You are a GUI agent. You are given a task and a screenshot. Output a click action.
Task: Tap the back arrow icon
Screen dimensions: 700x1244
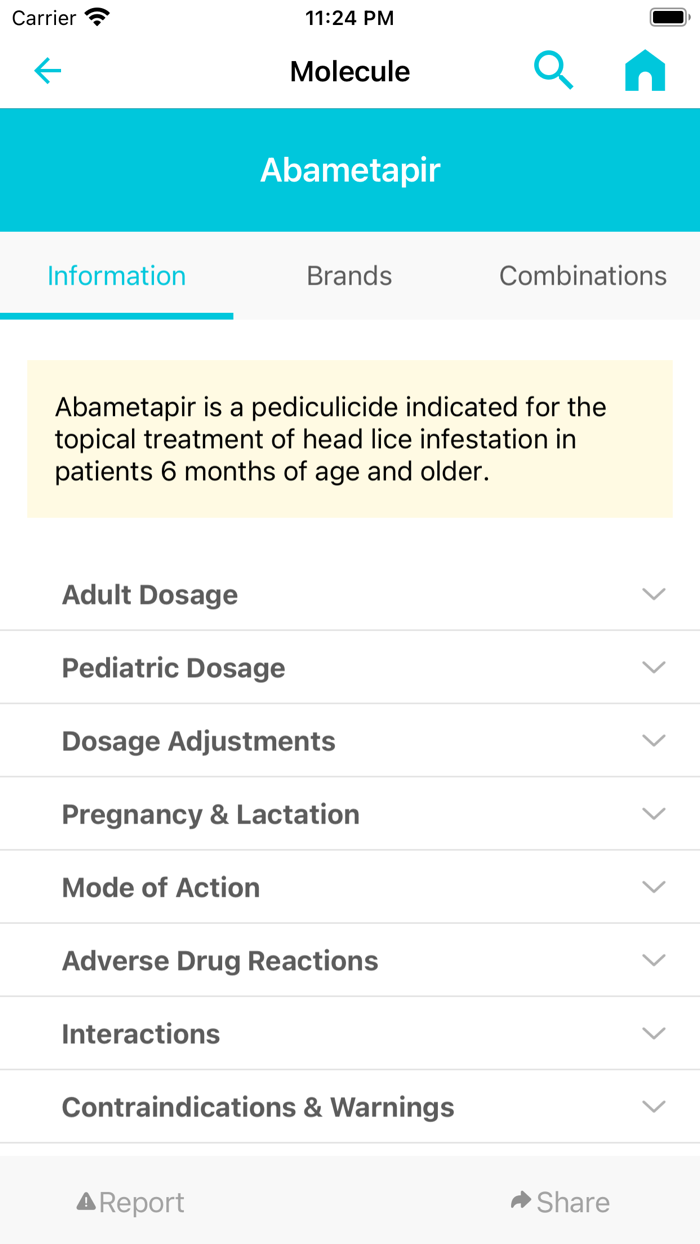48,71
